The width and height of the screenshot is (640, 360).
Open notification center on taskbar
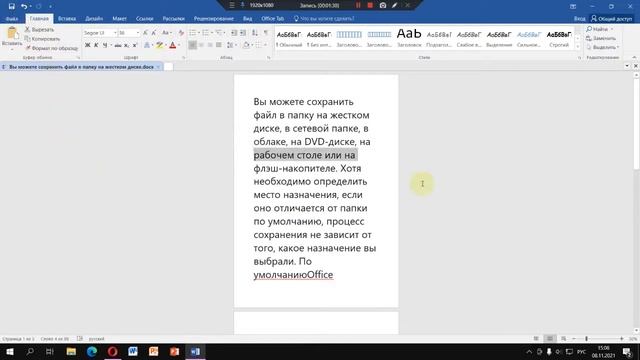(627, 351)
